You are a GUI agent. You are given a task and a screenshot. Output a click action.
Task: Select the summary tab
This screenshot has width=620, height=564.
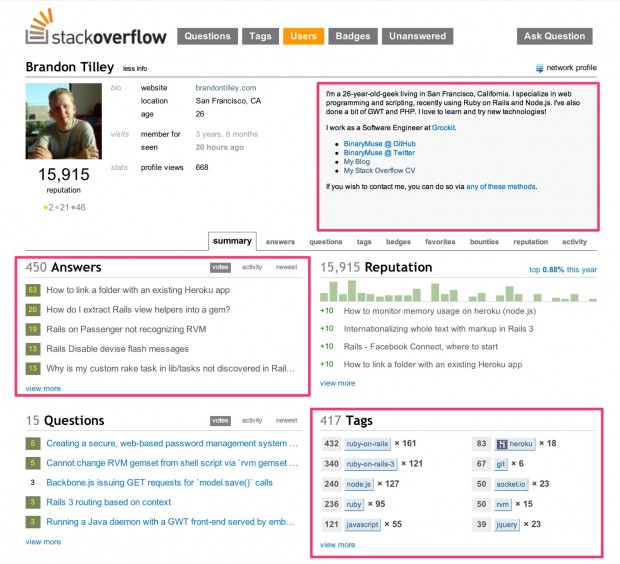232,241
